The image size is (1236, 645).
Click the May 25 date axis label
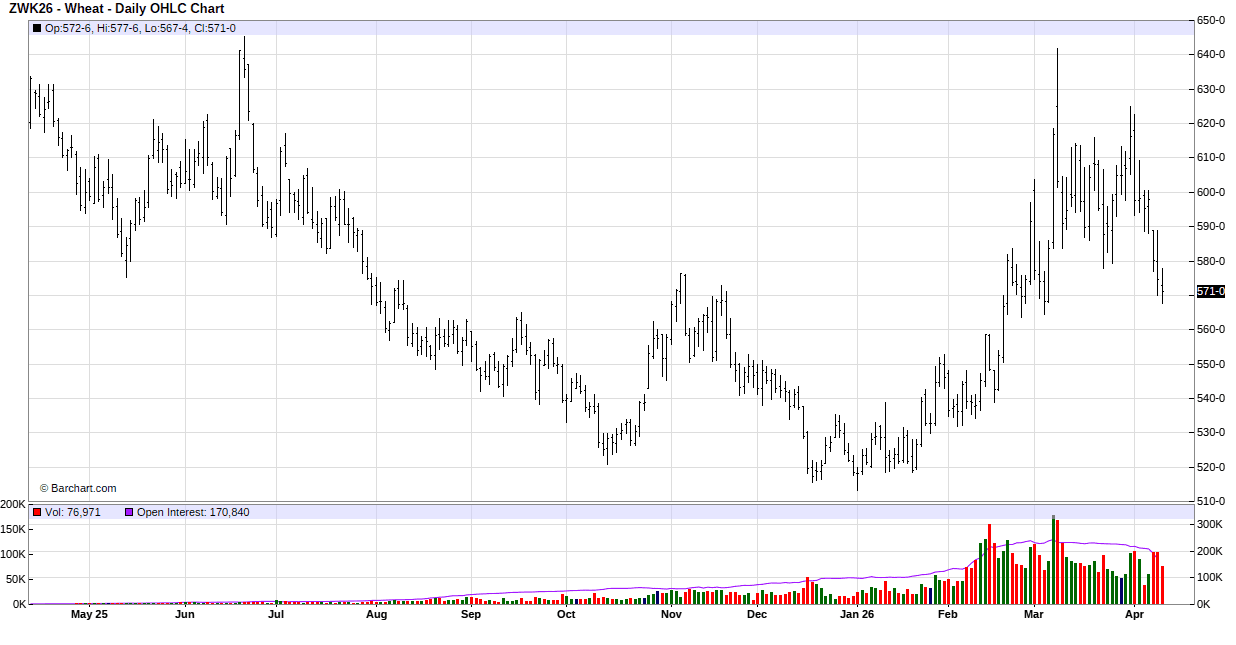click(x=89, y=615)
